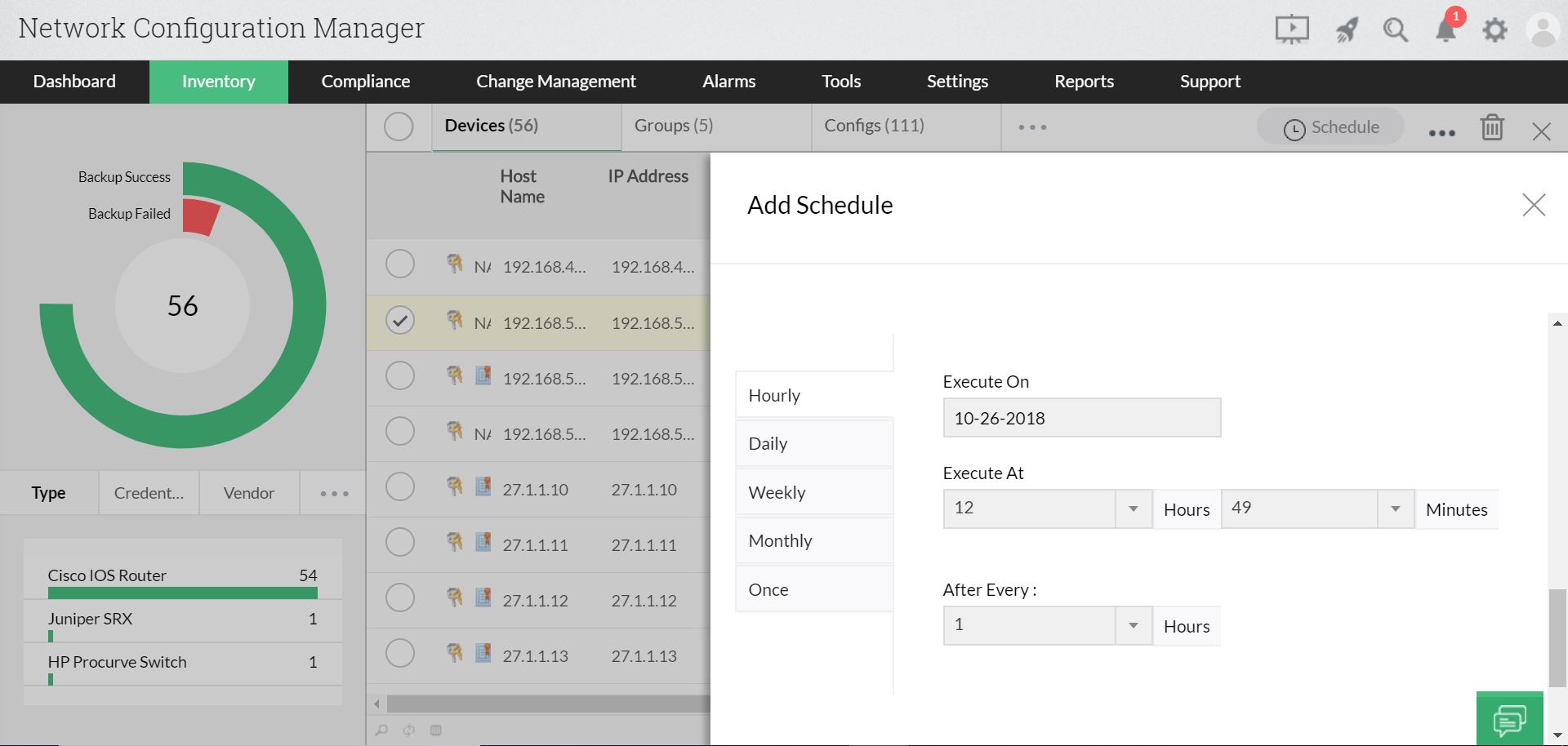Click the trash delete icon
This screenshot has width=1568, height=746.
[1492, 127]
